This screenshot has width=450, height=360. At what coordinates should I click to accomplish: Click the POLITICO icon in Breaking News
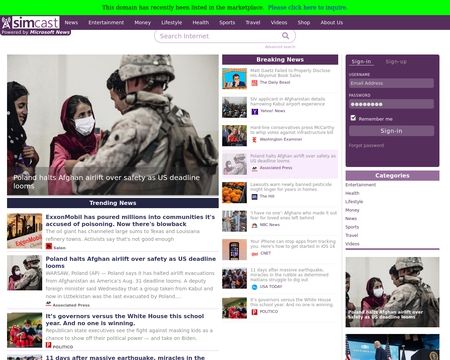click(254, 312)
